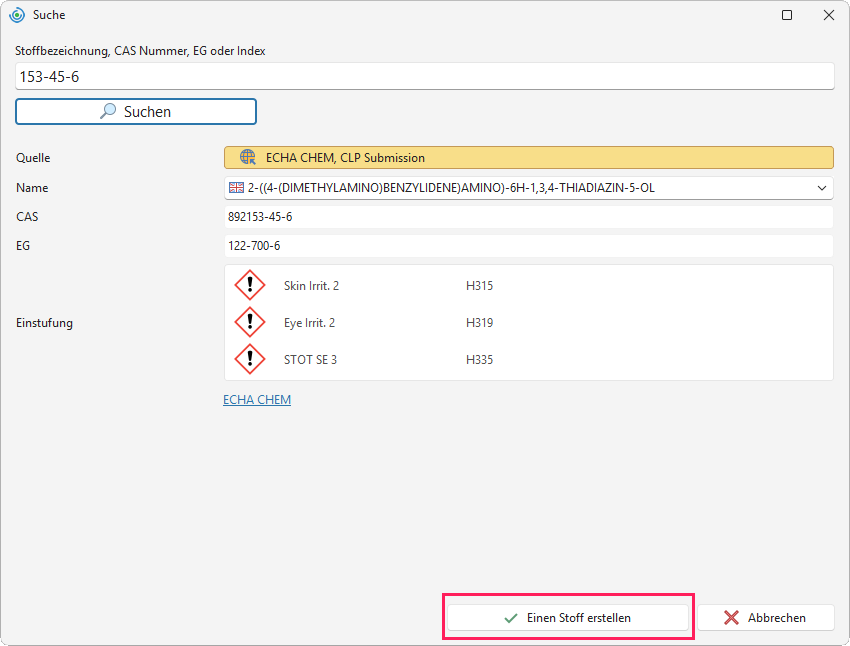
Task: Maximize the Suche dialog window
Action: click(787, 15)
